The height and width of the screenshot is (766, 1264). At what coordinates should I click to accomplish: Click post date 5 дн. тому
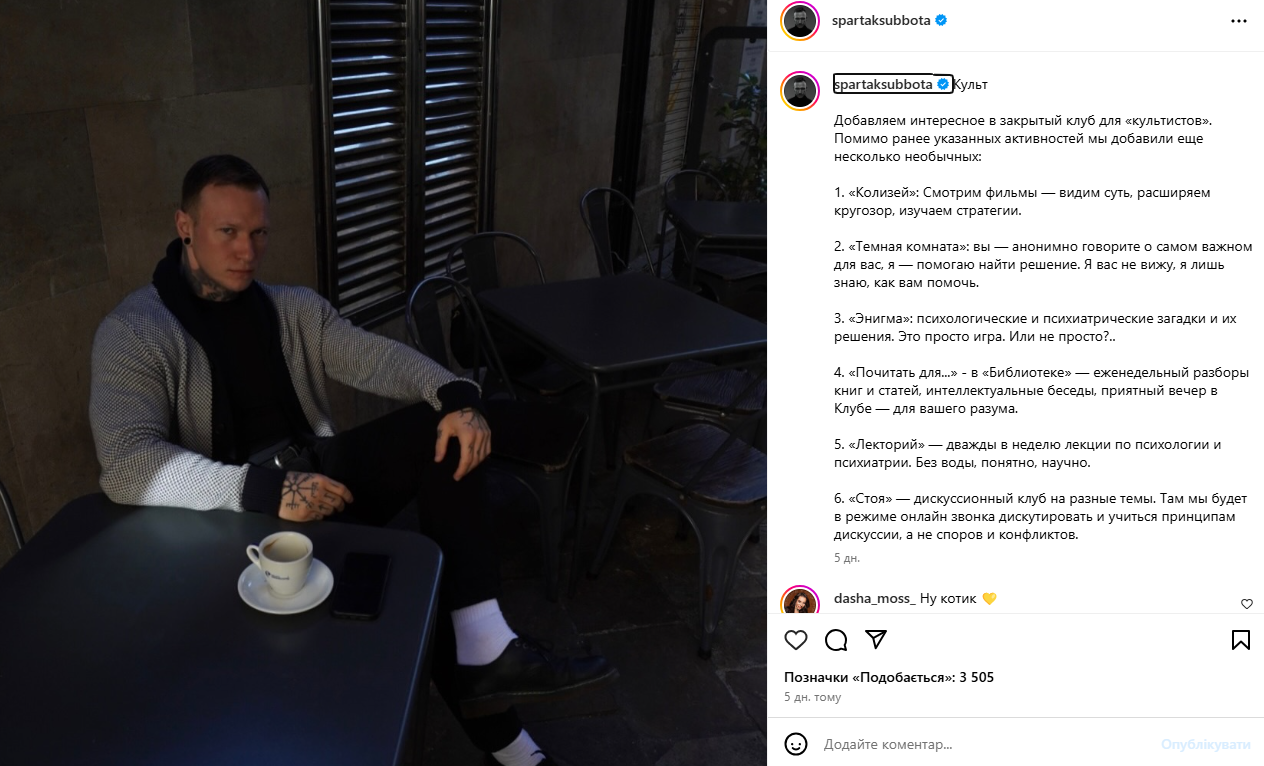tap(813, 697)
